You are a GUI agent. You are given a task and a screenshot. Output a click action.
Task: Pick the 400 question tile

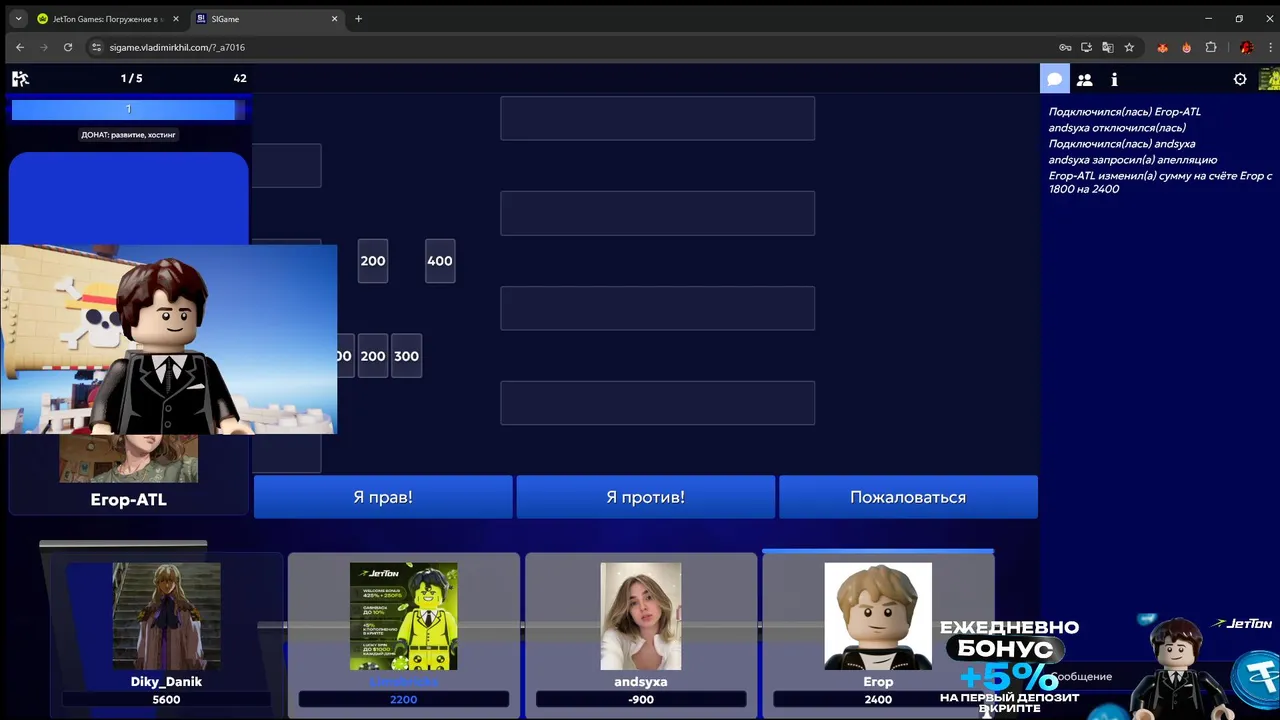(440, 261)
